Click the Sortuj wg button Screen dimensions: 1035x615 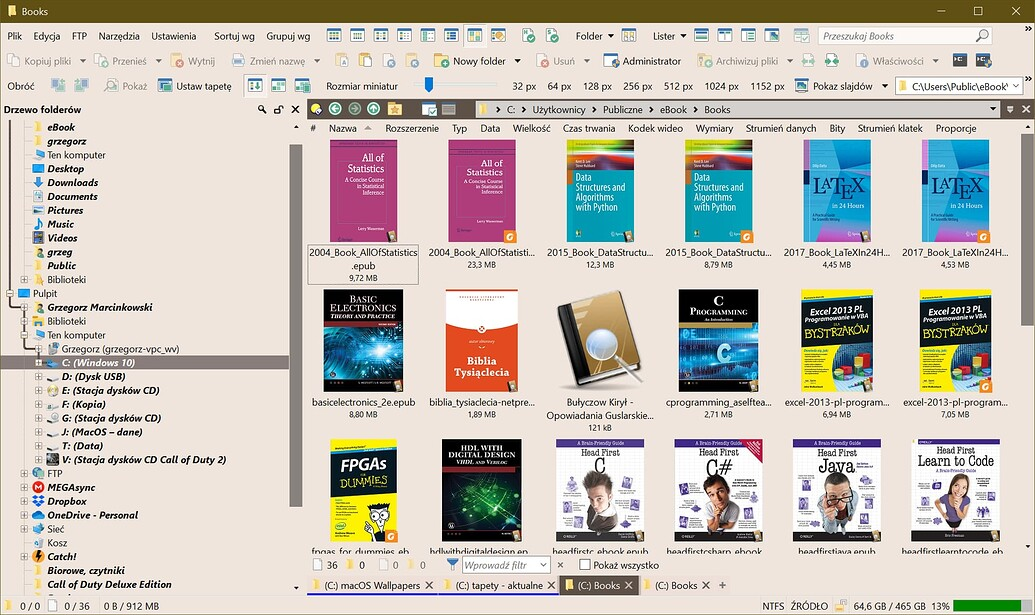point(234,36)
